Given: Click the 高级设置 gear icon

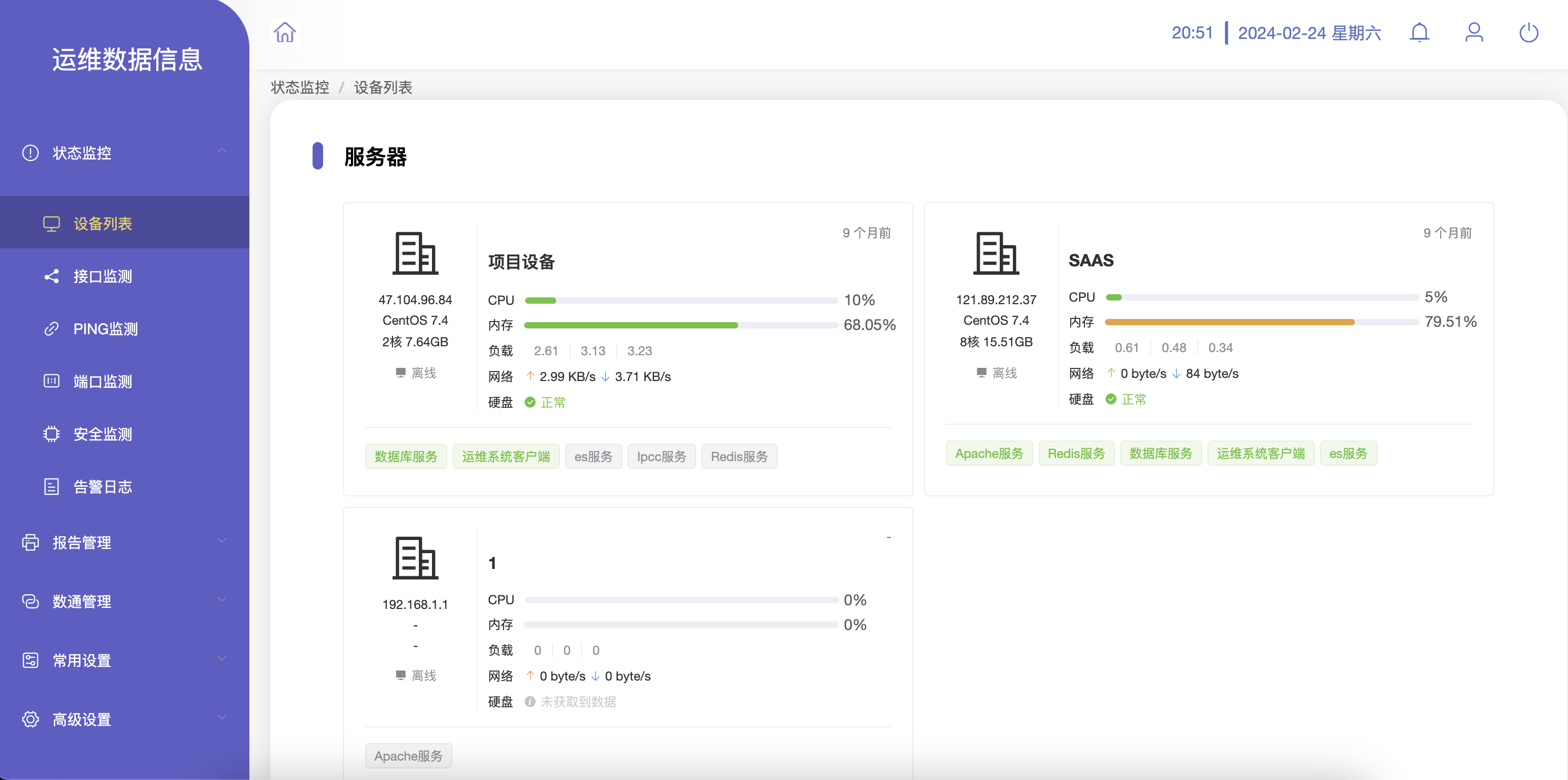Looking at the screenshot, I should point(31,719).
